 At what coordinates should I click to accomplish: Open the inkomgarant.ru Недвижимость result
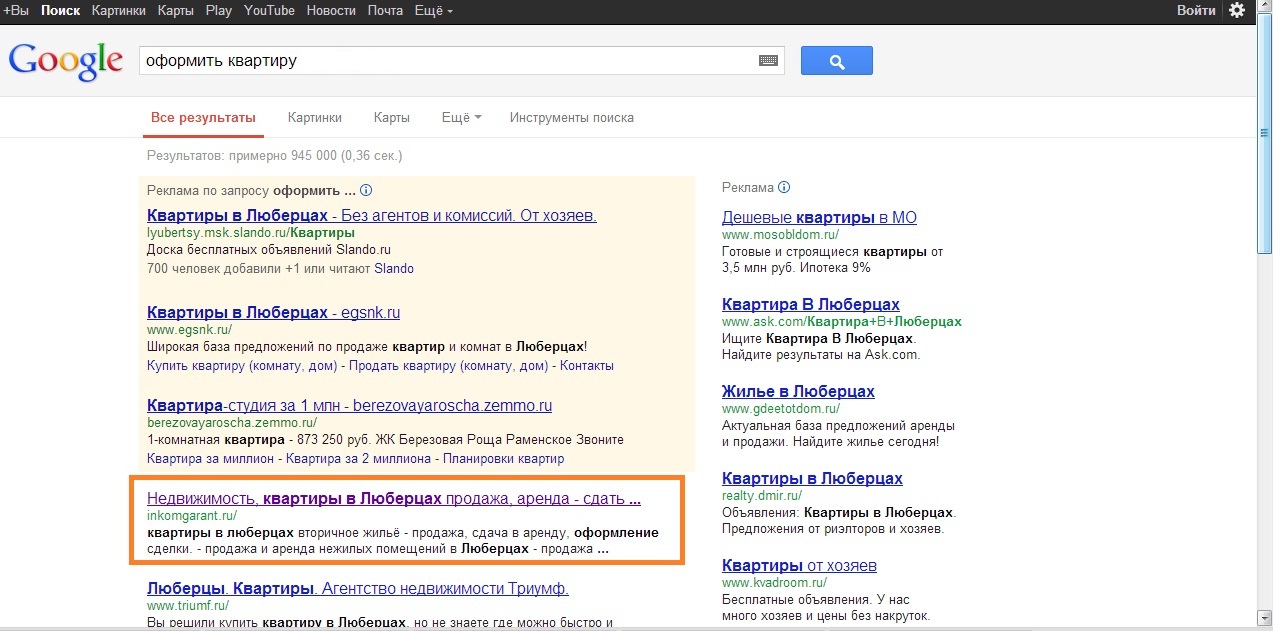[x=393, y=498]
